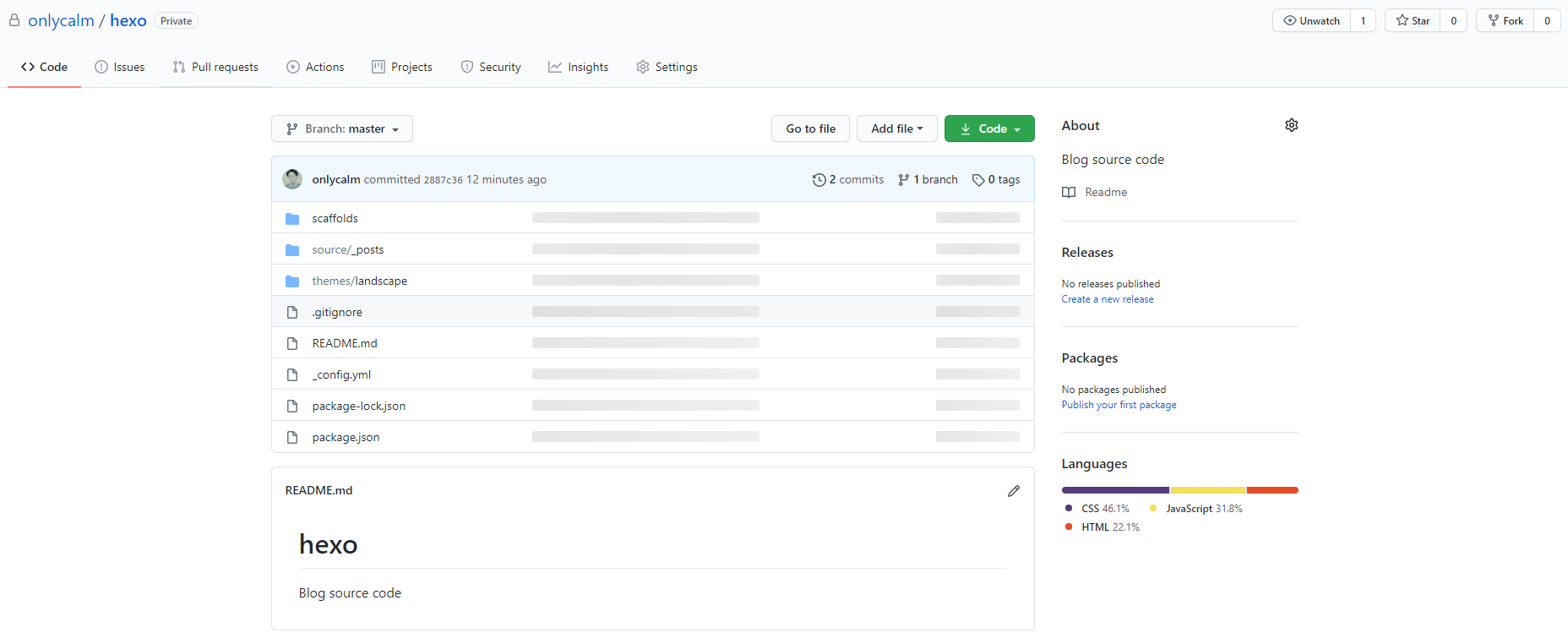Open commit hash 2887c36
This screenshot has width=1568, height=644.
pos(443,180)
